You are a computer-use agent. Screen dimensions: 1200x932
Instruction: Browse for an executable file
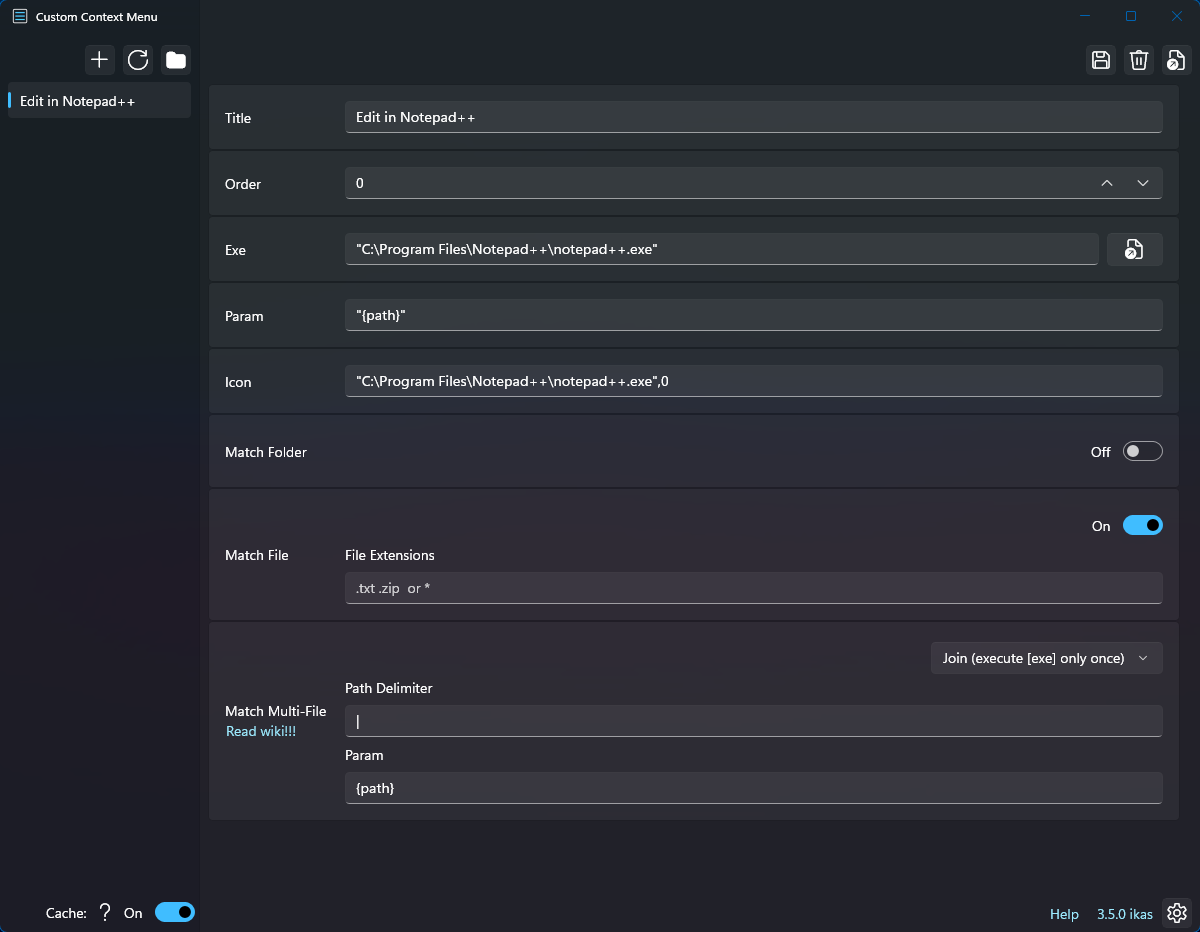1134,249
